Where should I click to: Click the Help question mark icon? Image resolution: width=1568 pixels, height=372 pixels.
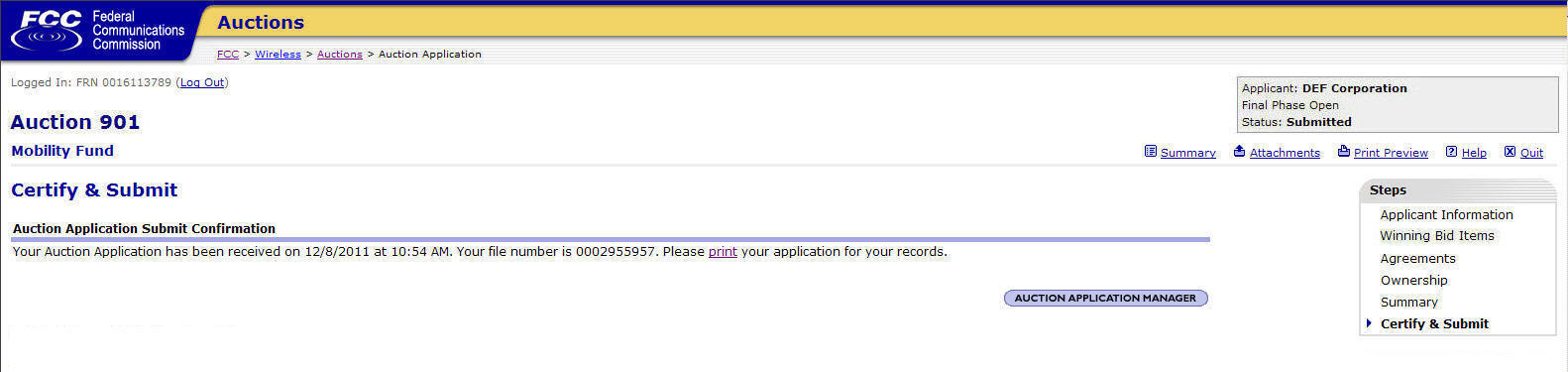[x=1451, y=152]
